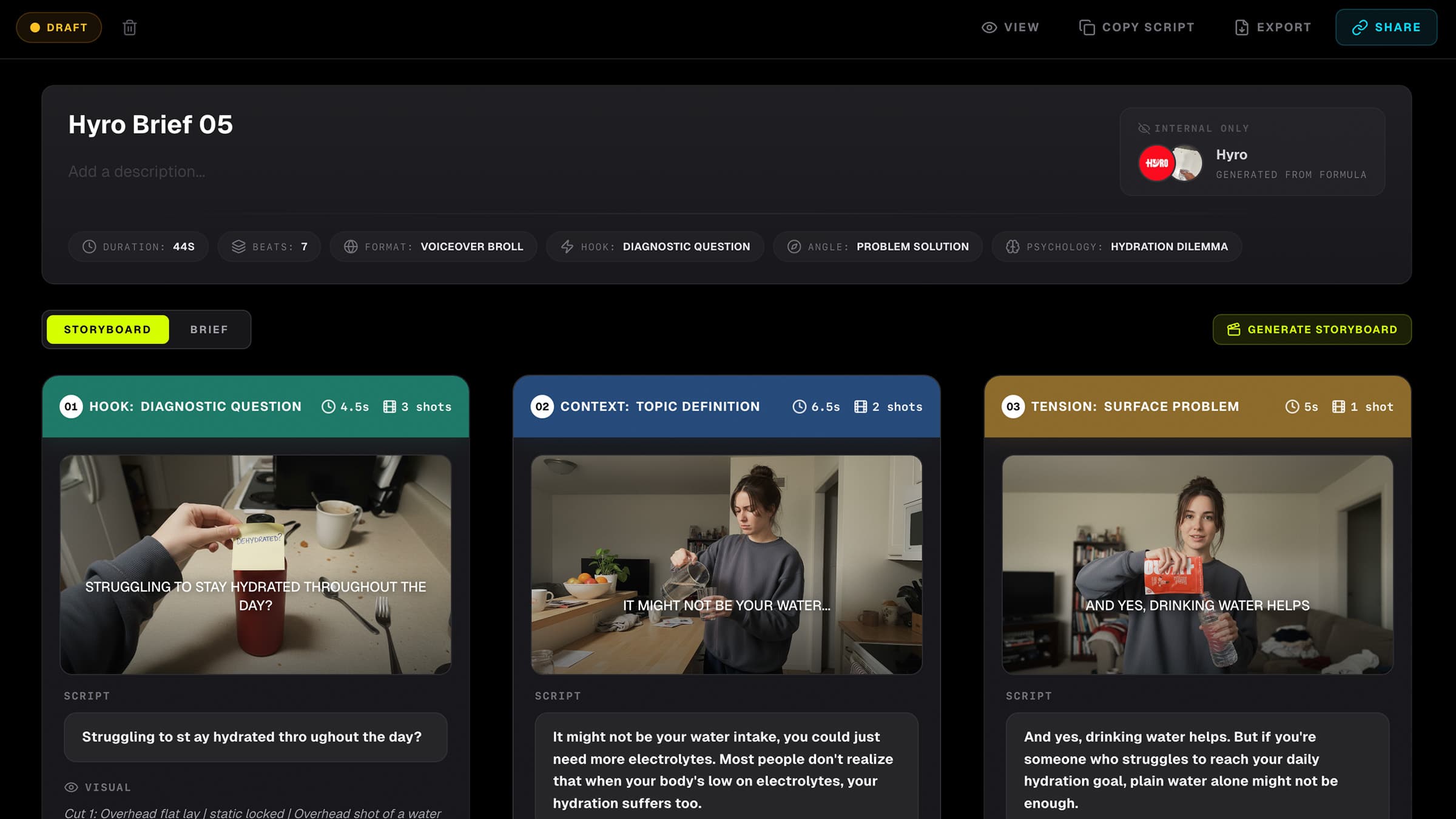The width and height of the screenshot is (1456, 819).
Task: Toggle the Draft status badge
Action: 59,27
